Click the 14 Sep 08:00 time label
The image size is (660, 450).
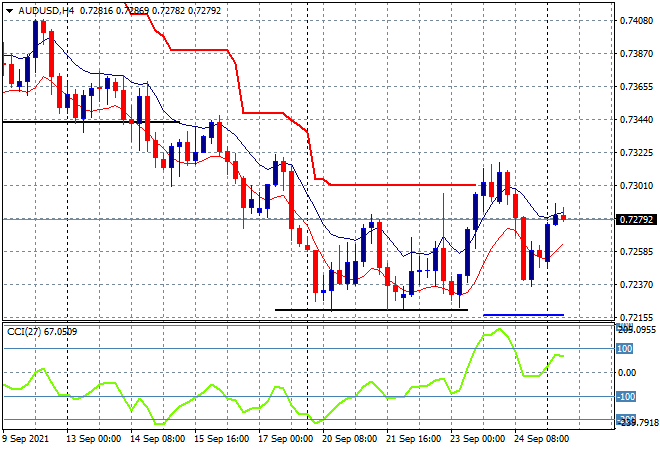click(157, 439)
